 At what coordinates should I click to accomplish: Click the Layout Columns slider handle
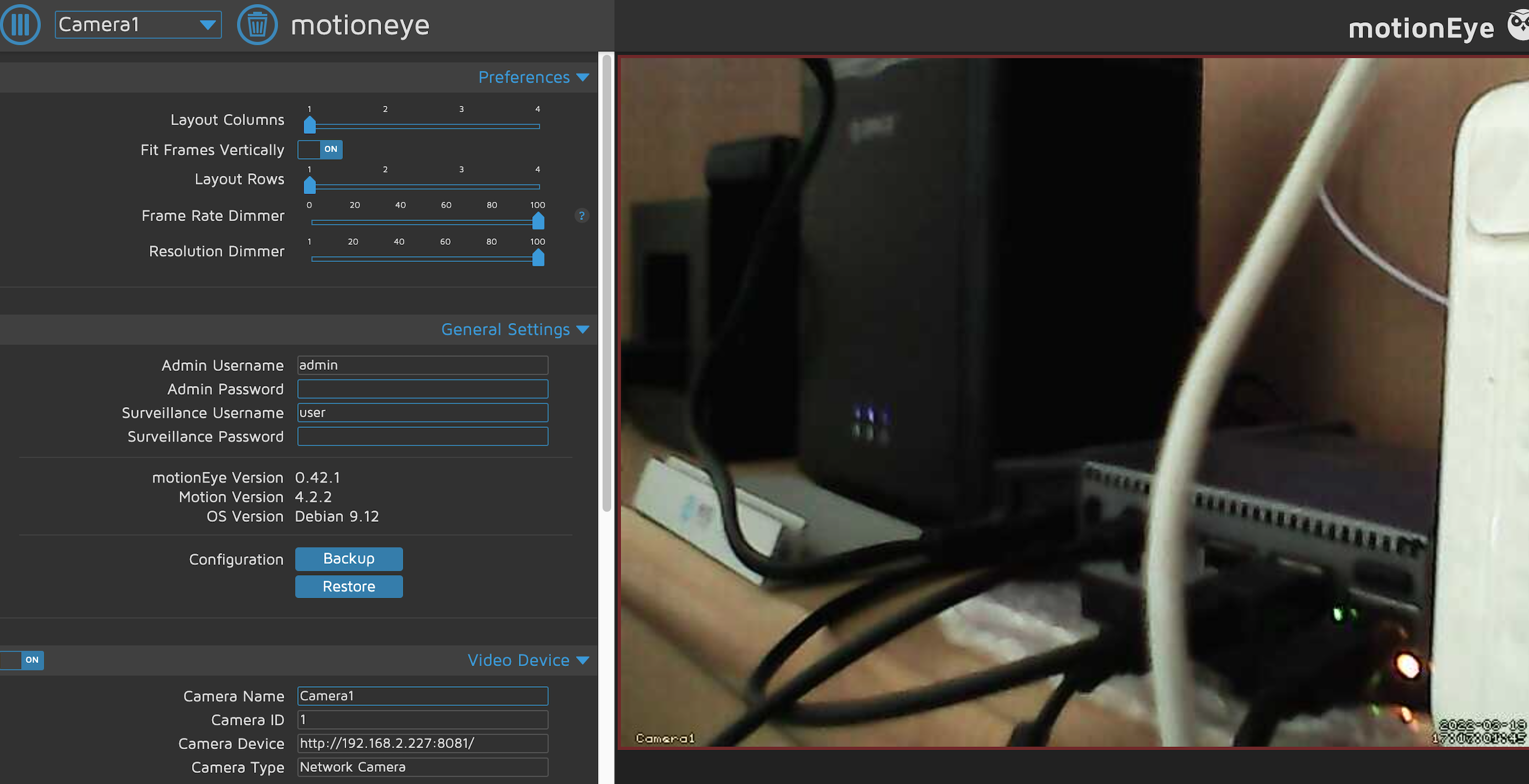click(x=309, y=125)
